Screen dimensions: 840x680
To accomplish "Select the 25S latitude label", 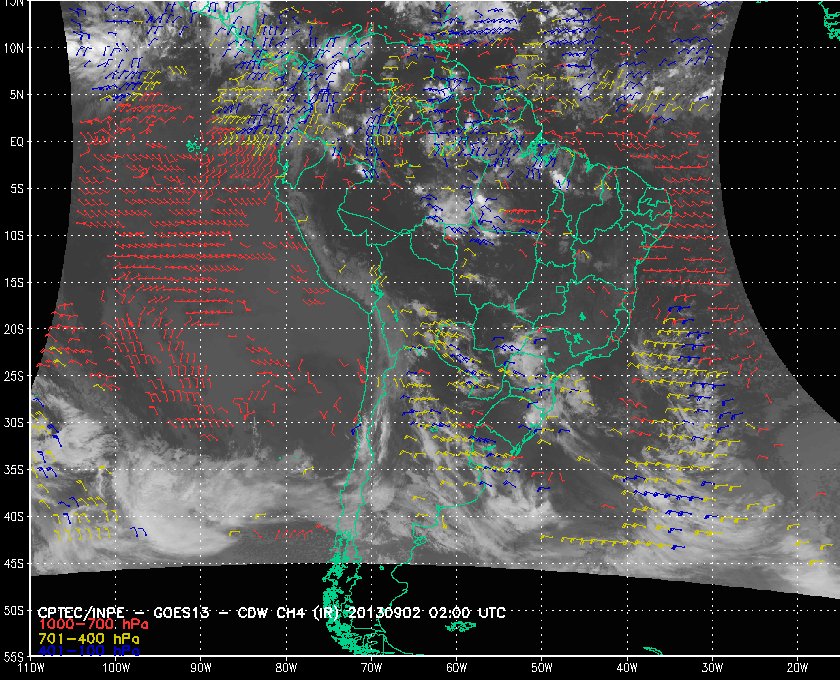I will 14,377.
